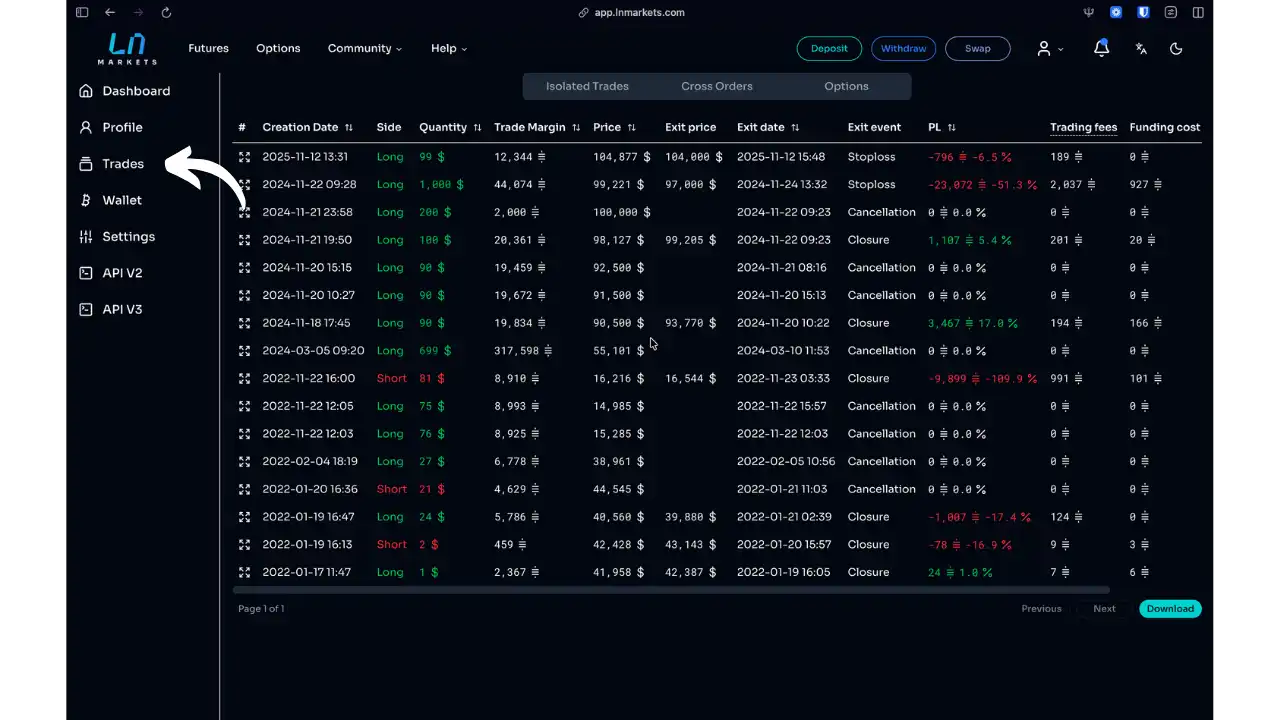Toggle sorting on the PL column
The width and height of the screenshot is (1280, 720).
(x=953, y=127)
